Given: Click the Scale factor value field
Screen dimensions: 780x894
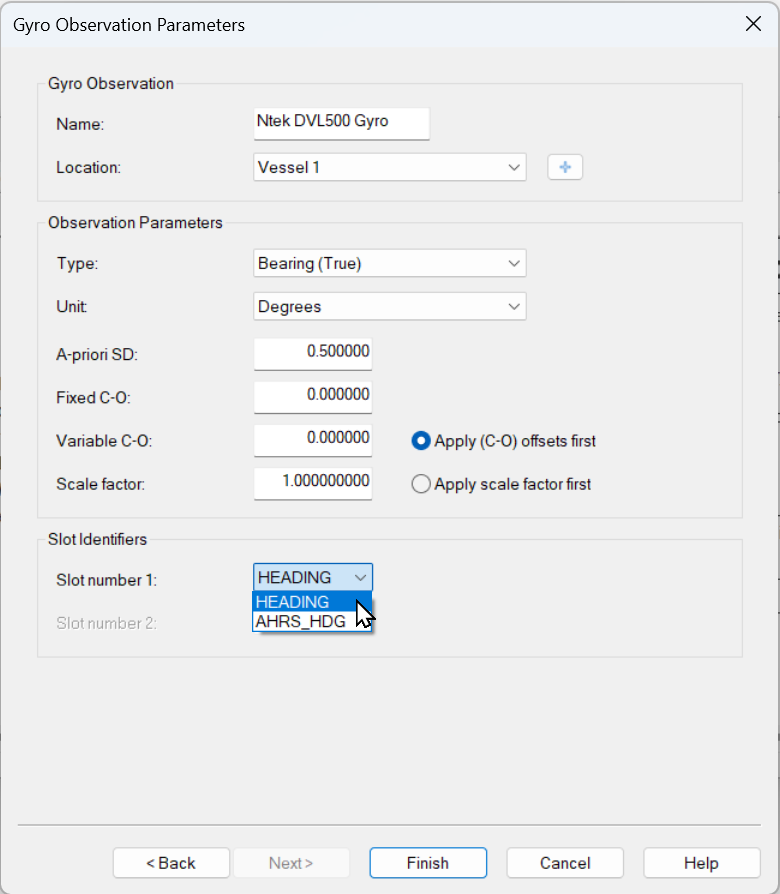Looking at the screenshot, I should 313,483.
